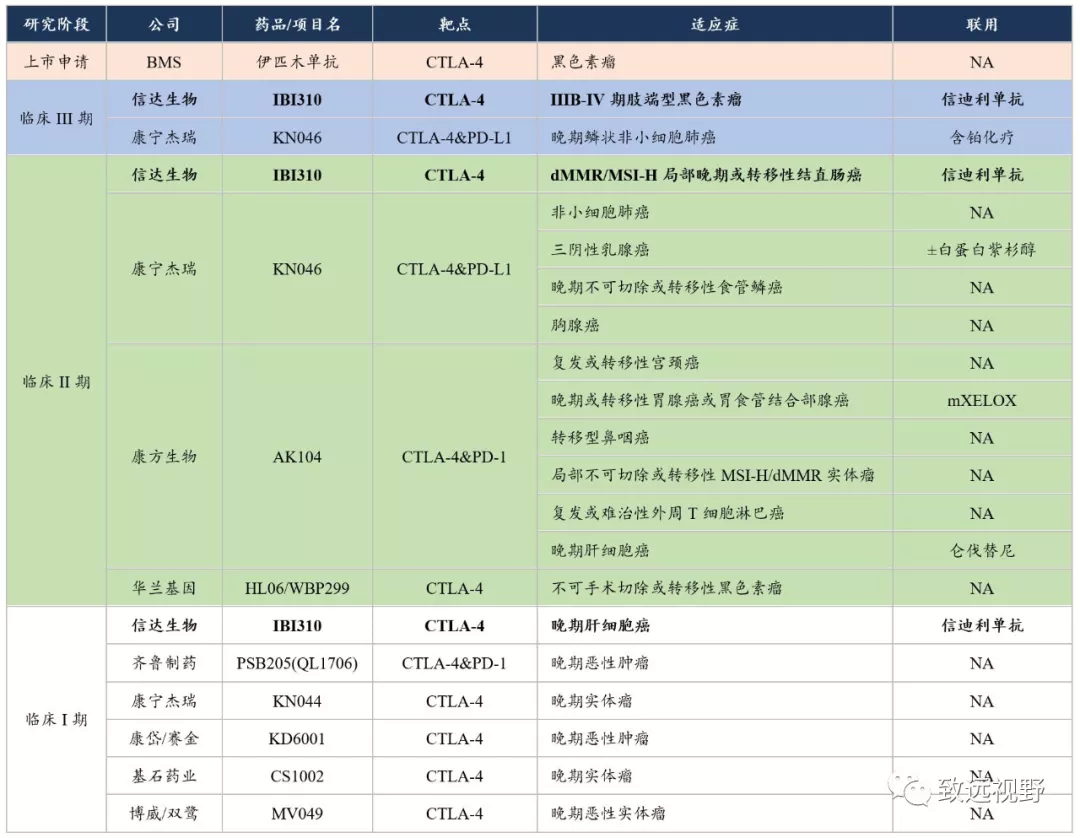Click the 转移型鼻咽癌 indication cell
The height and width of the screenshot is (838, 1080).
click(715, 438)
